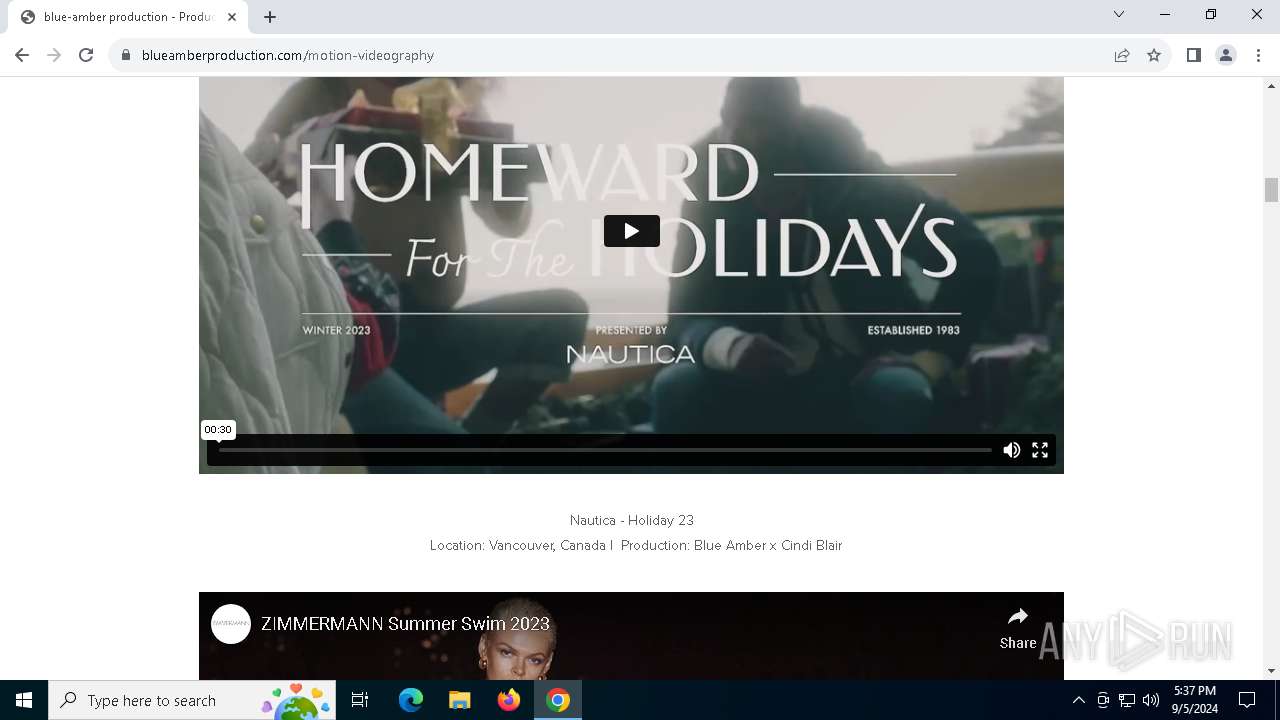Click the address bar URL
Screen dimensions: 1280x720
pos(288,55)
